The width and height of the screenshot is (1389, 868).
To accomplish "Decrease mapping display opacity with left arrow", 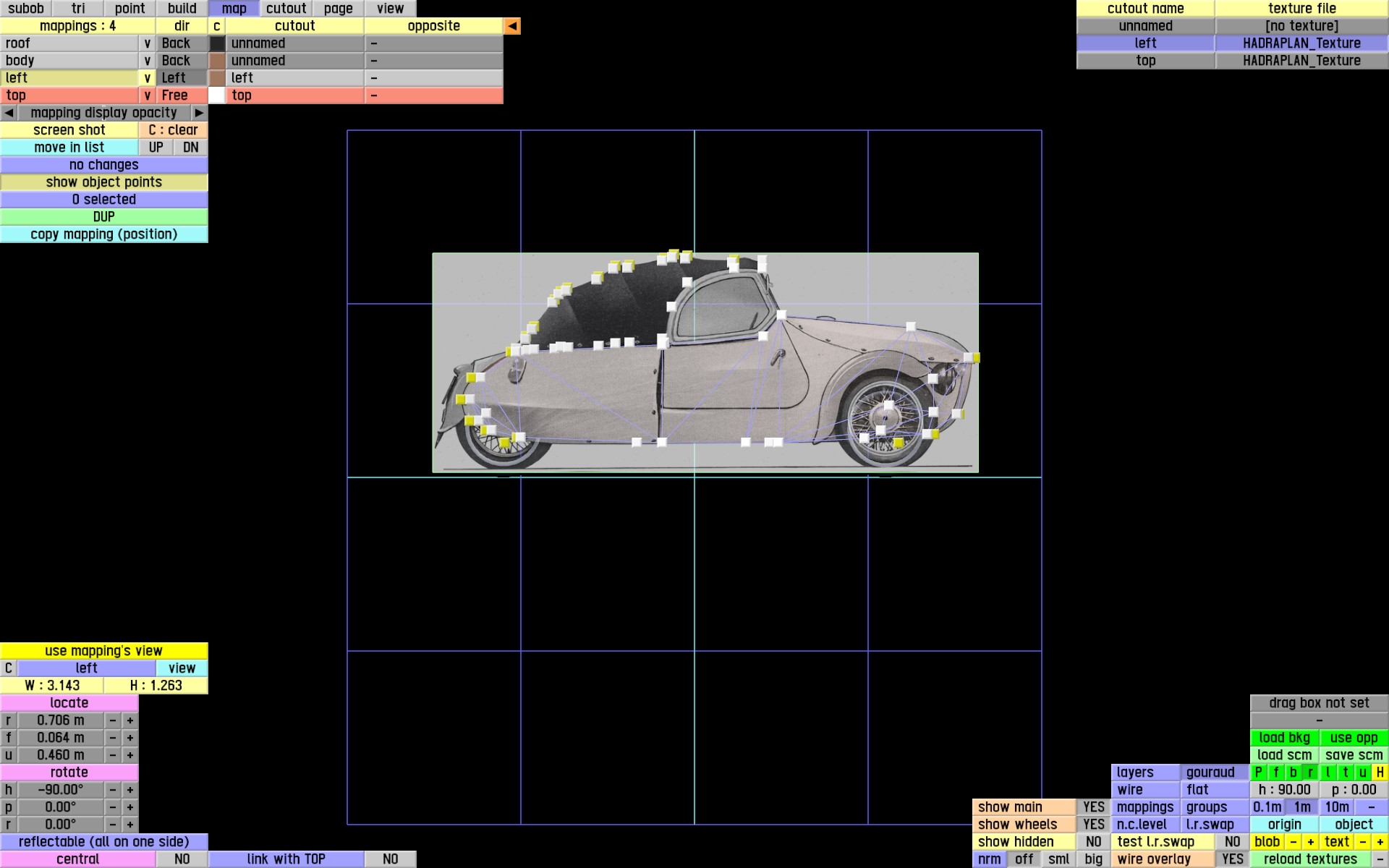I will pyautogui.click(x=9, y=113).
